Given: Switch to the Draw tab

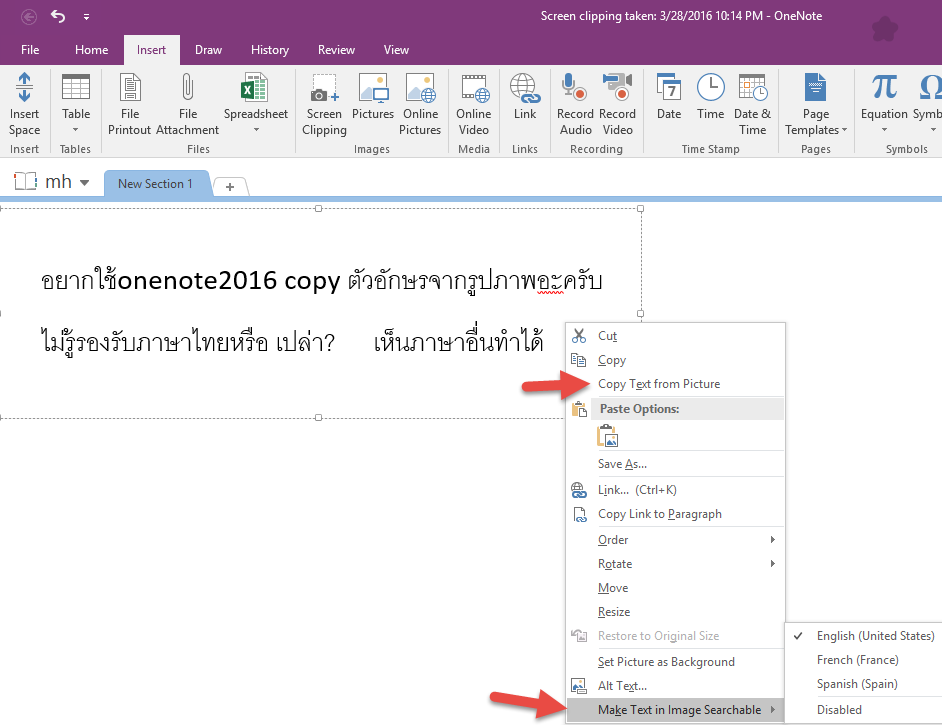Looking at the screenshot, I should click(208, 50).
